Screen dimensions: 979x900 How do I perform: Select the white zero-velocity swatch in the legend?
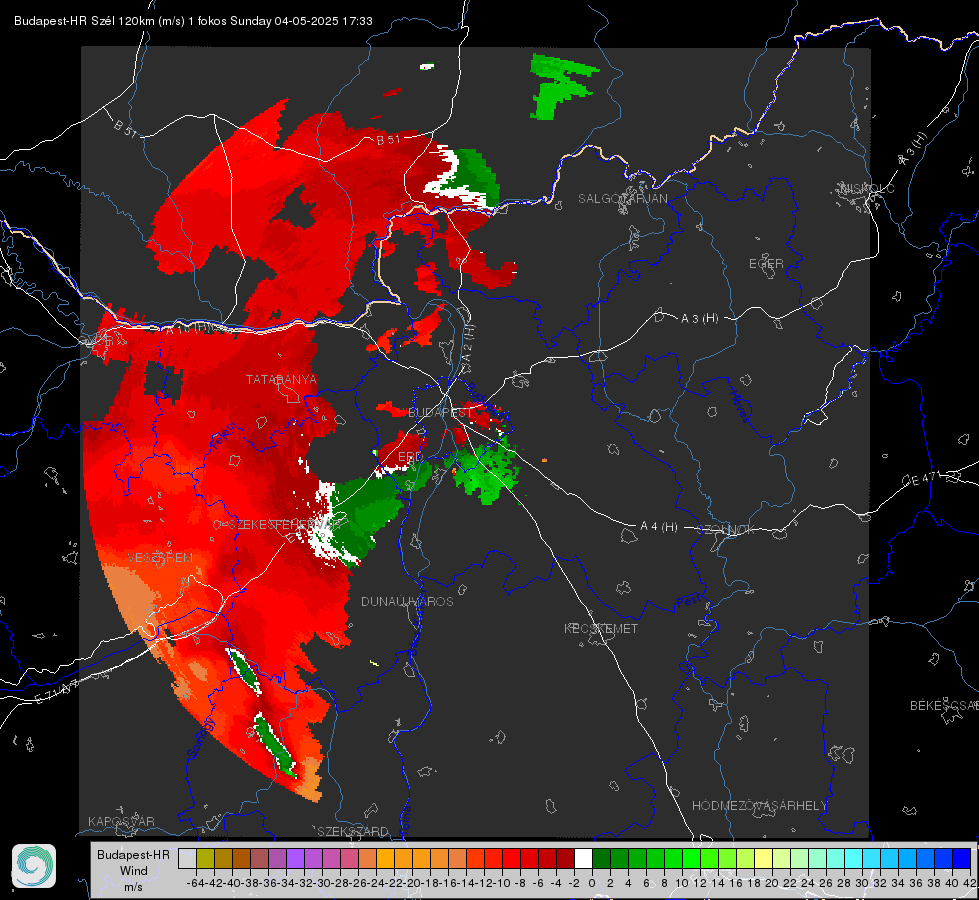pyautogui.click(x=583, y=858)
